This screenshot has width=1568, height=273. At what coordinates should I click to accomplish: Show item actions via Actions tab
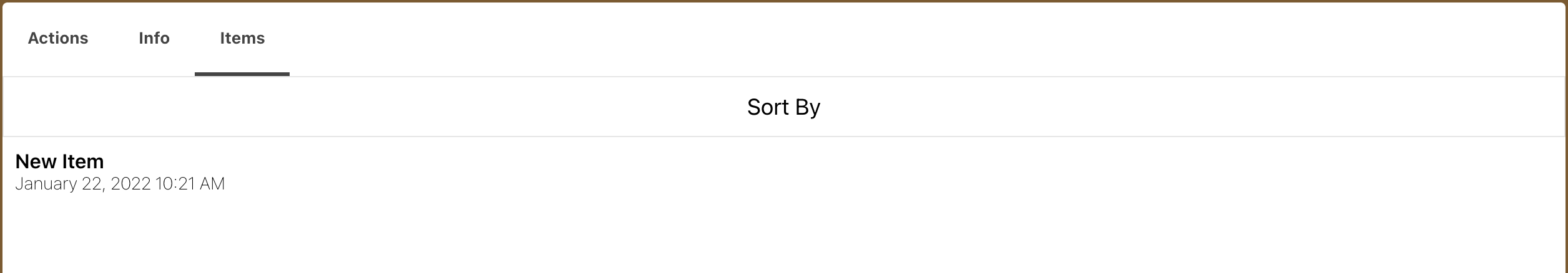(58, 39)
